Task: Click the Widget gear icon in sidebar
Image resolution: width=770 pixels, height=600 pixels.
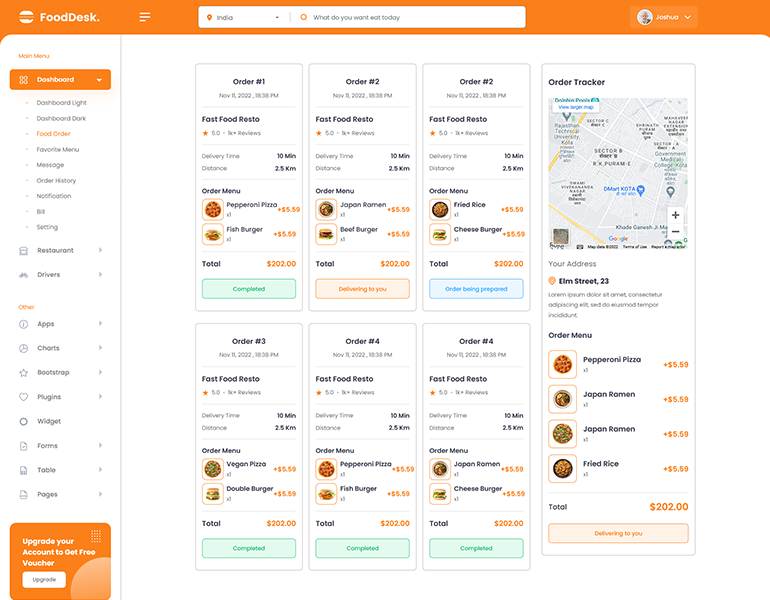Action: pos(23,421)
